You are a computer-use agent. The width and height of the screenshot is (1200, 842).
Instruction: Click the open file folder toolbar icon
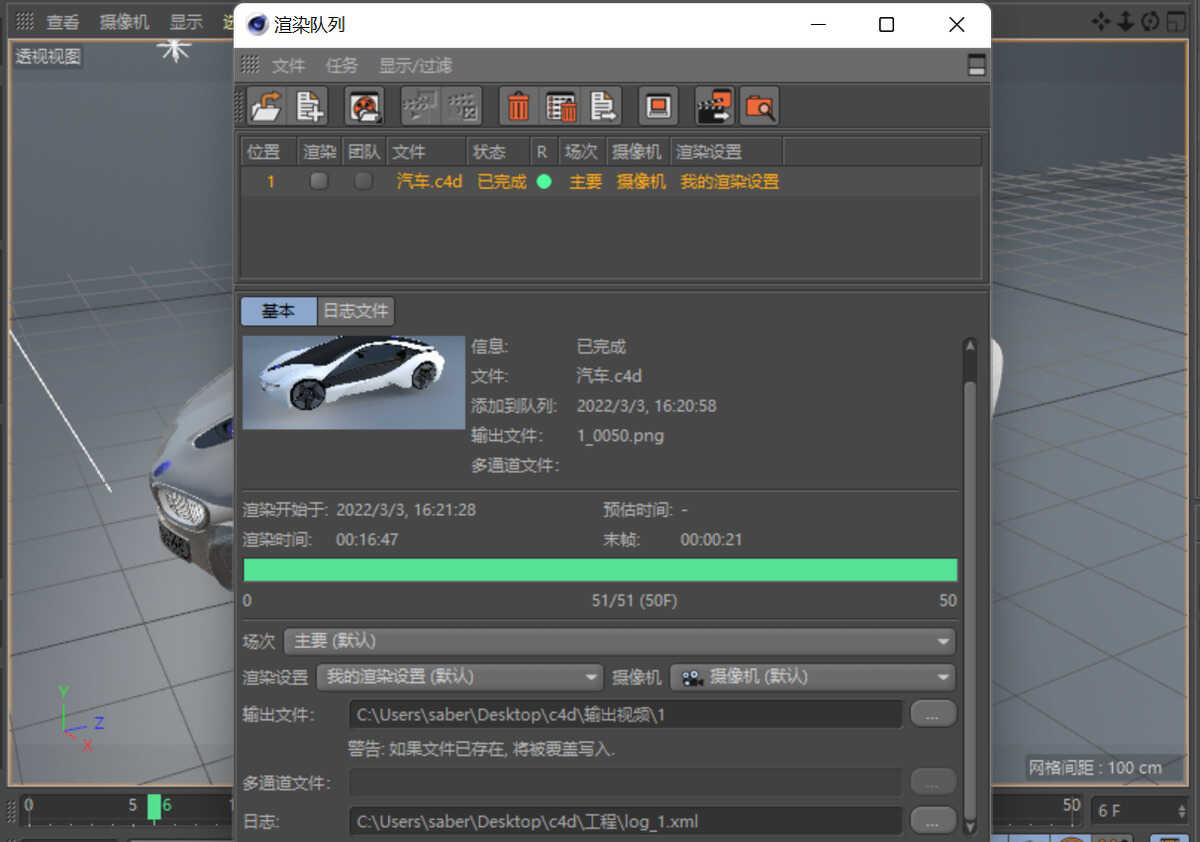pos(266,106)
